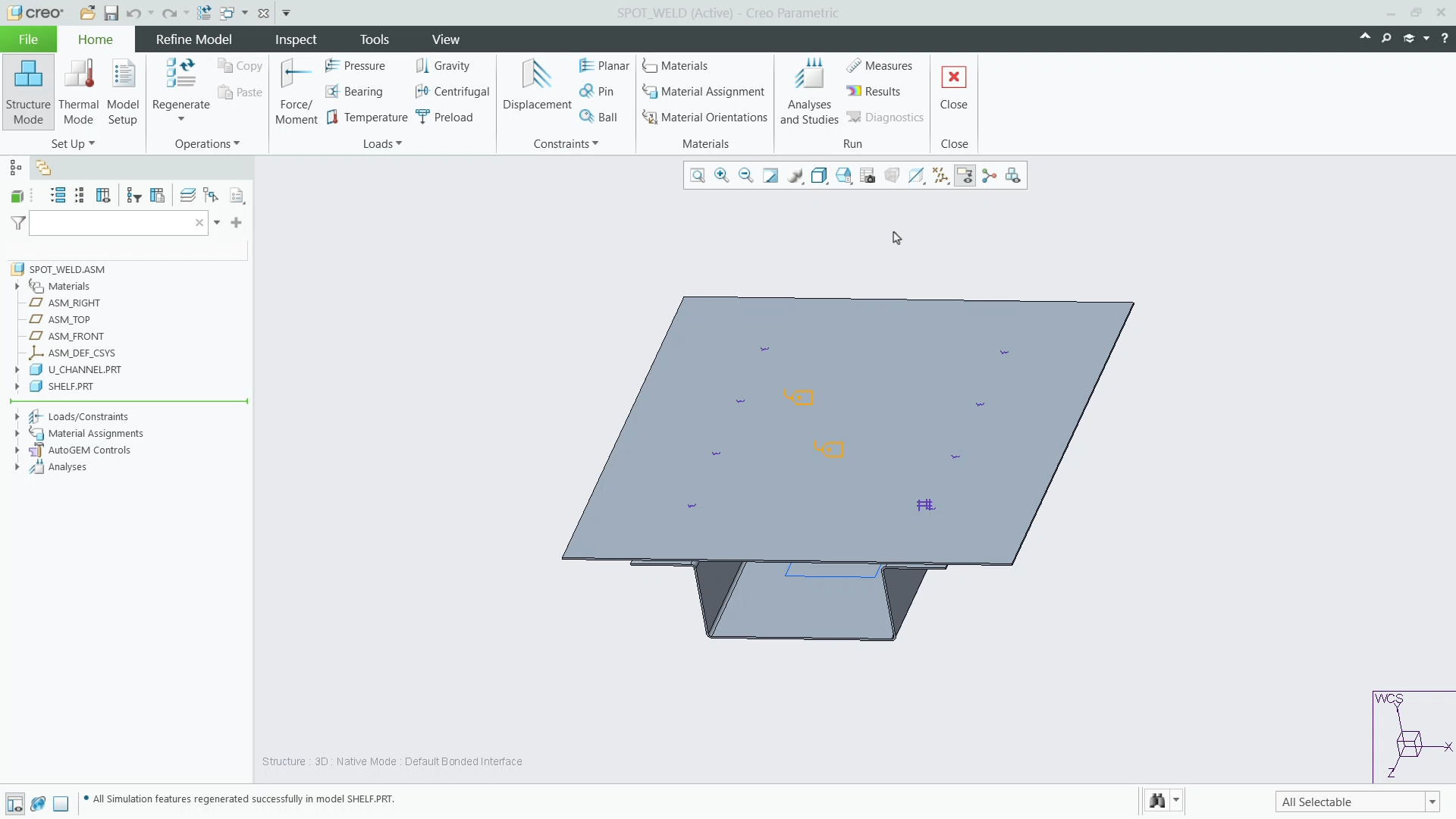1456x819 pixels.
Task: Expand the U_CHANNEL.PRT tree node
Action: click(17, 369)
